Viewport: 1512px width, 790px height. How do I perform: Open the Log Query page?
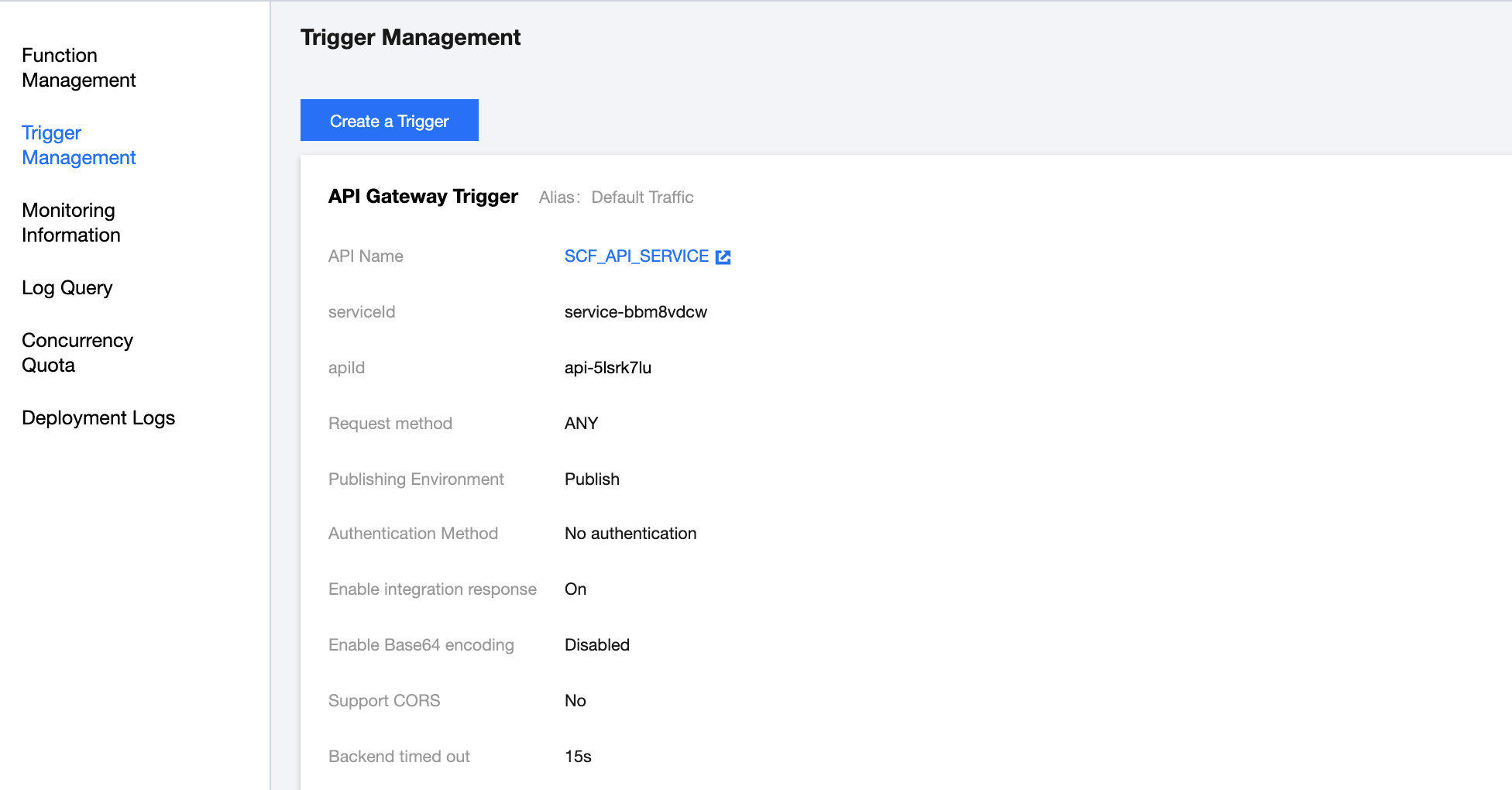tap(67, 288)
